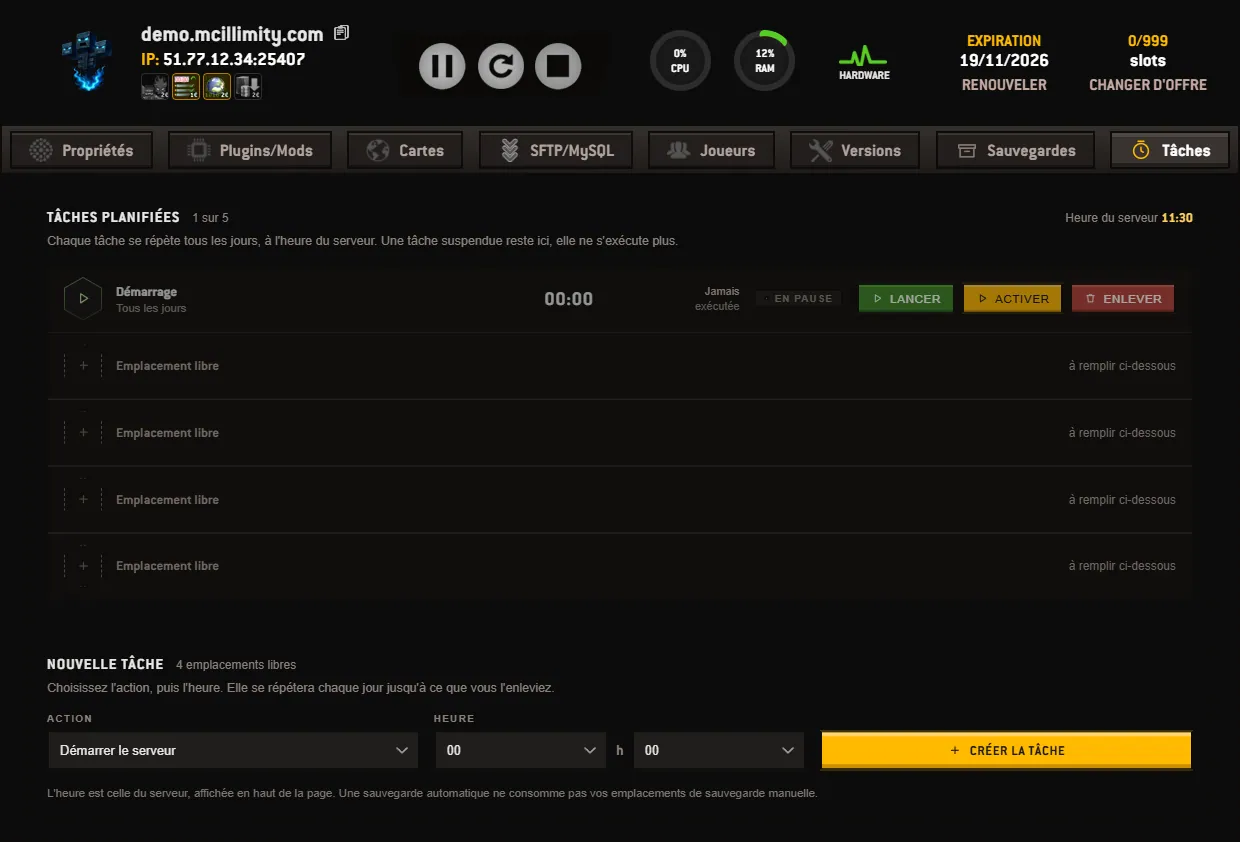Click CHANGER D'OFFRE link
Viewport: 1240px width, 842px height.
coord(1148,85)
